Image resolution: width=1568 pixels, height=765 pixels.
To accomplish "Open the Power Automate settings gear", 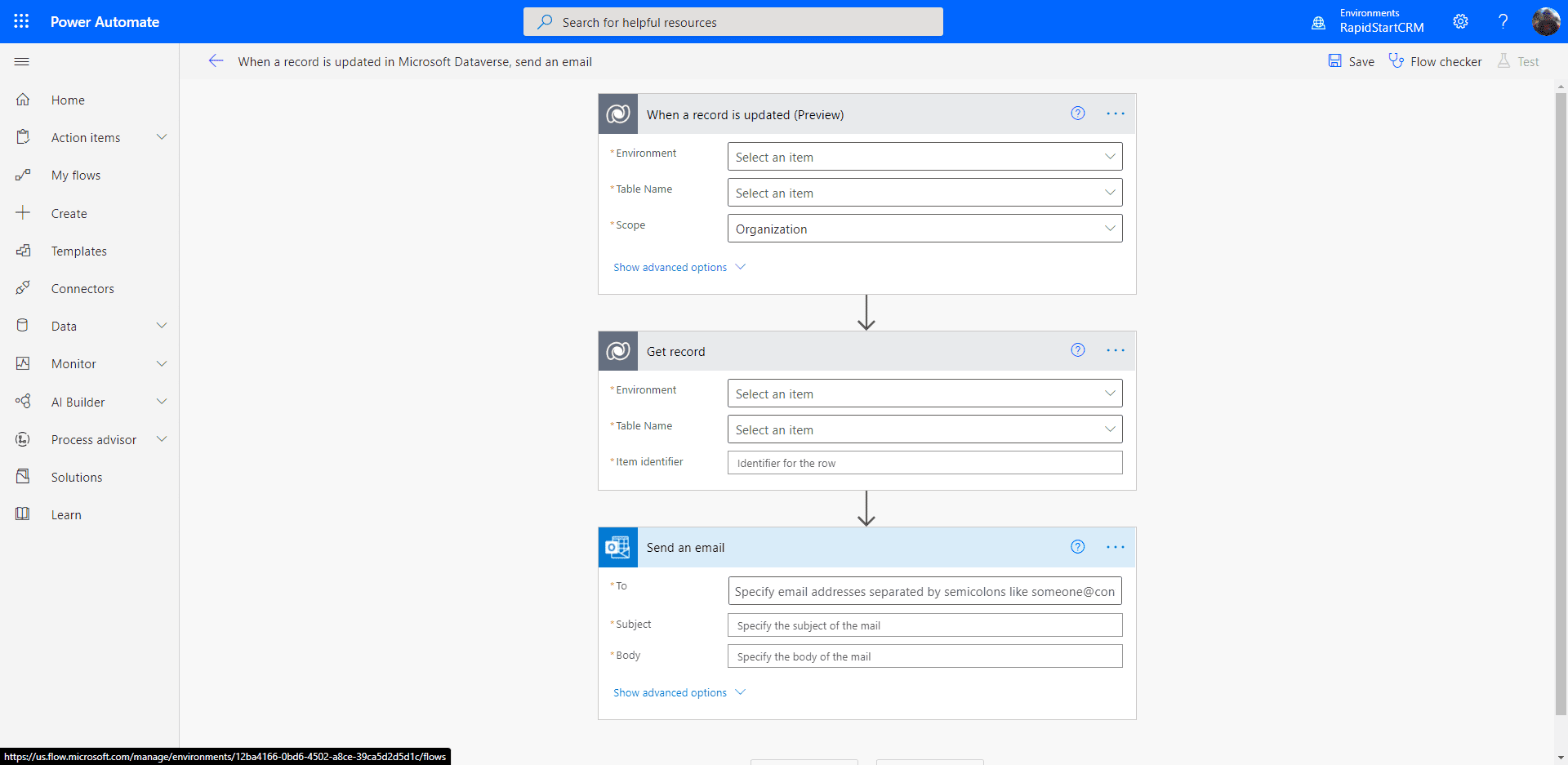I will coord(1461,21).
